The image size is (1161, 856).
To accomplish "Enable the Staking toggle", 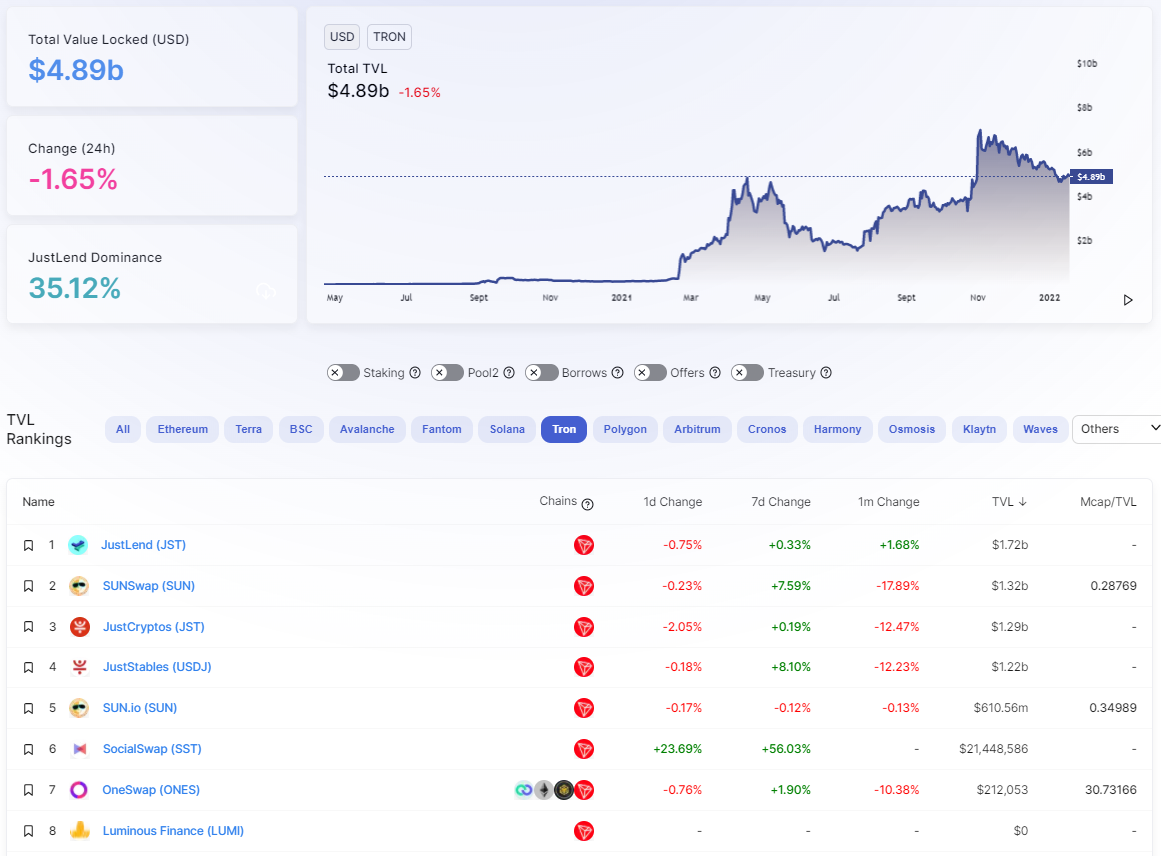I will pos(343,373).
